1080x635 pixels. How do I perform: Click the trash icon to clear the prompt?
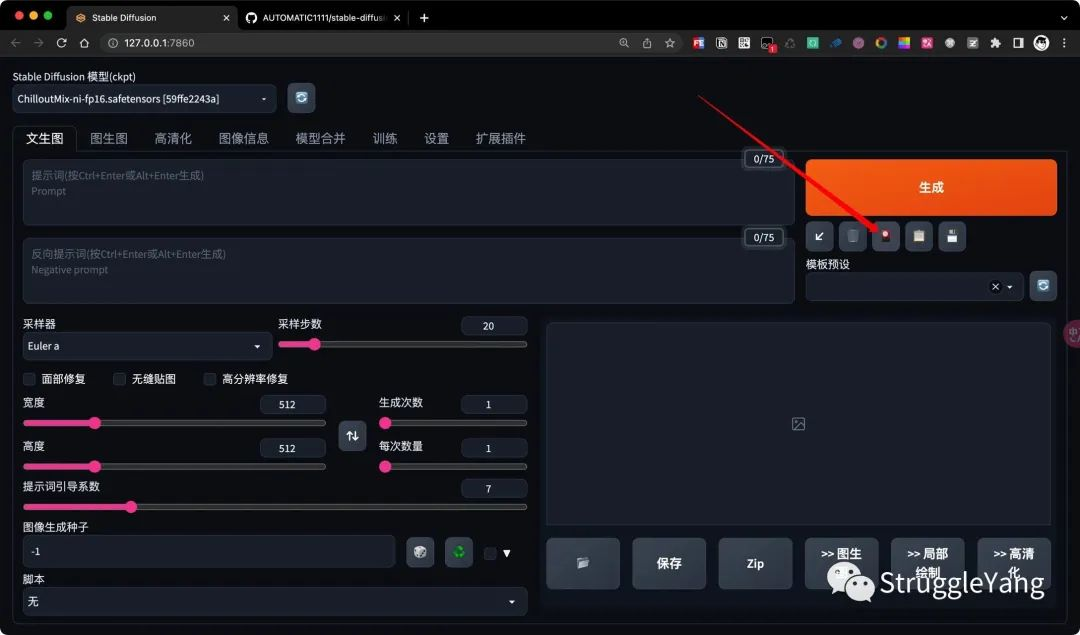point(853,236)
